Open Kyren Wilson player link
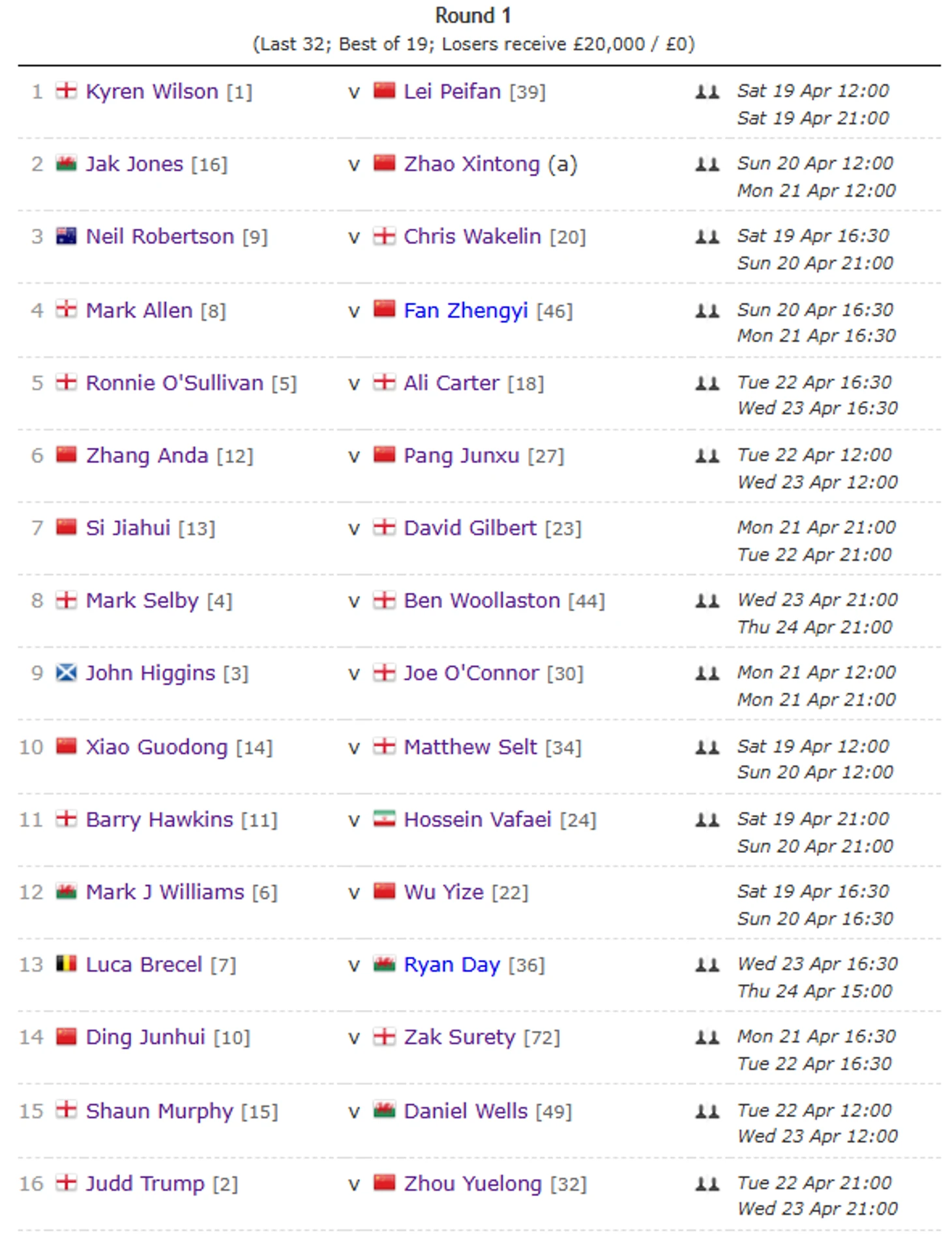This screenshot has width=952, height=1237. tap(152, 91)
